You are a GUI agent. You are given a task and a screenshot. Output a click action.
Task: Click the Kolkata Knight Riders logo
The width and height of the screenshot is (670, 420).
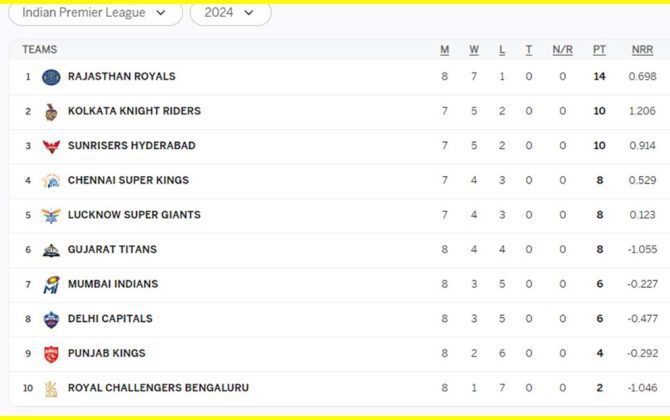(51, 112)
